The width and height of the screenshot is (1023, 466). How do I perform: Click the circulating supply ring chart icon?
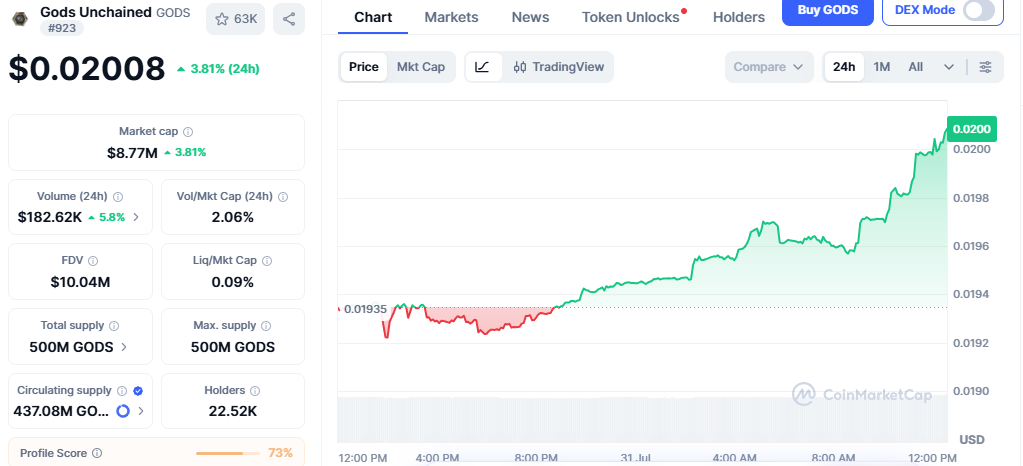(x=123, y=411)
